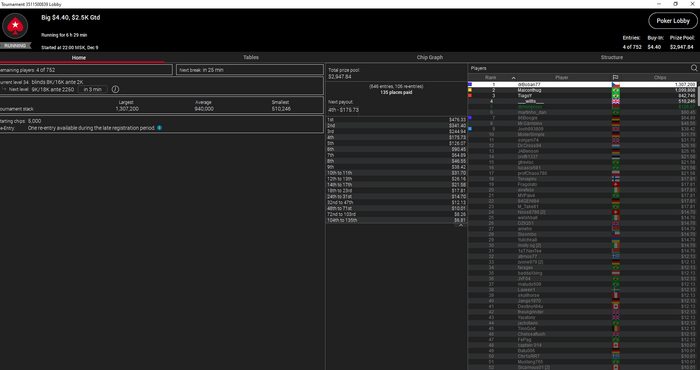This screenshot has width=700, height=370.
Task: Select player profChaos780 row
Action: tap(582, 173)
